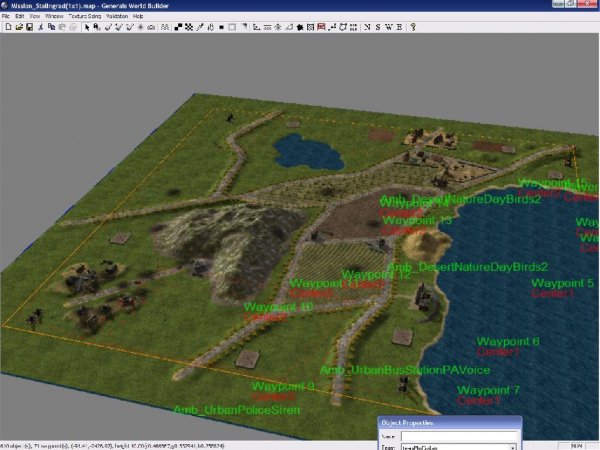Viewport: 600px width, 450px height.
Task: Rotate camera to East with E button
Action: (398, 27)
